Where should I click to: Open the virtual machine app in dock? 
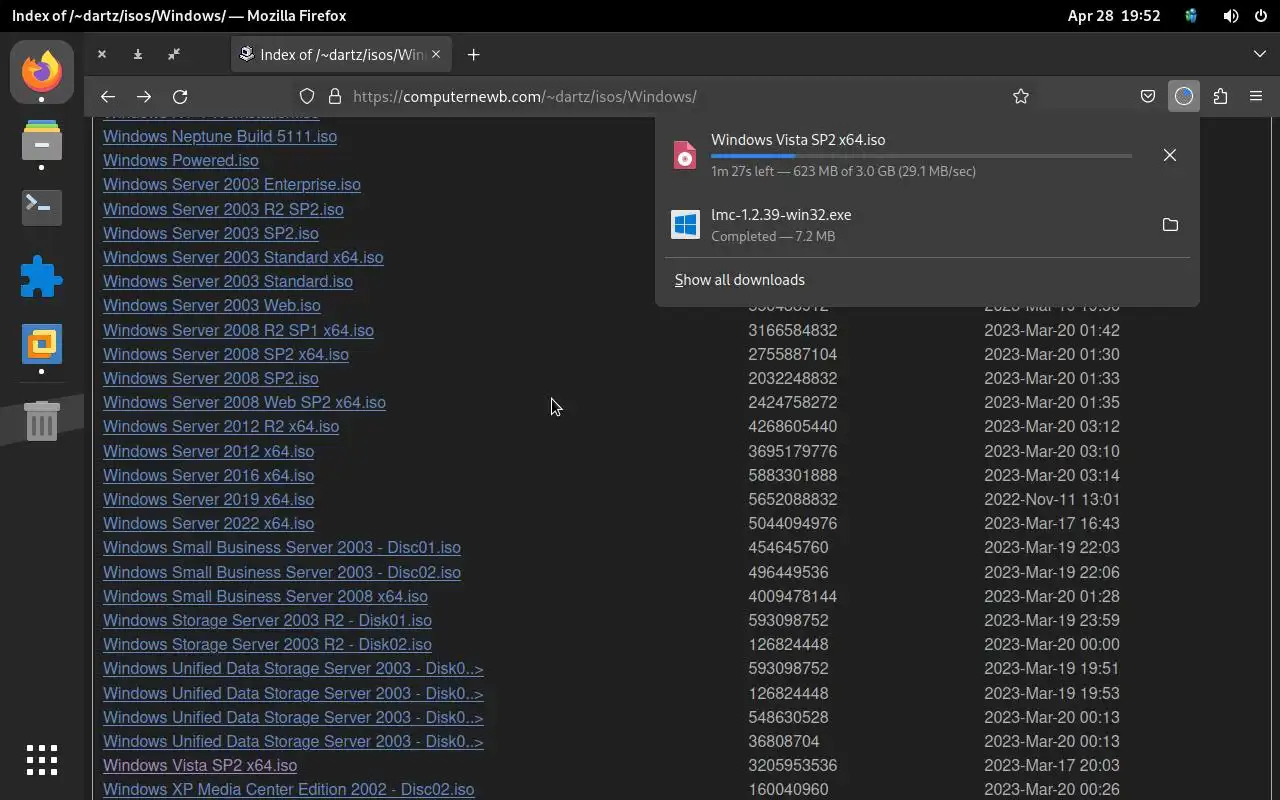tap(42, 344)
